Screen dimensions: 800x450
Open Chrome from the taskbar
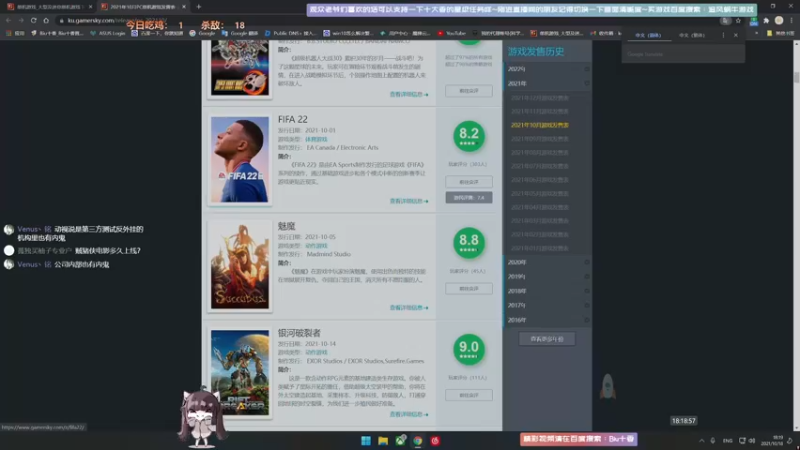(x=418, y=440)
